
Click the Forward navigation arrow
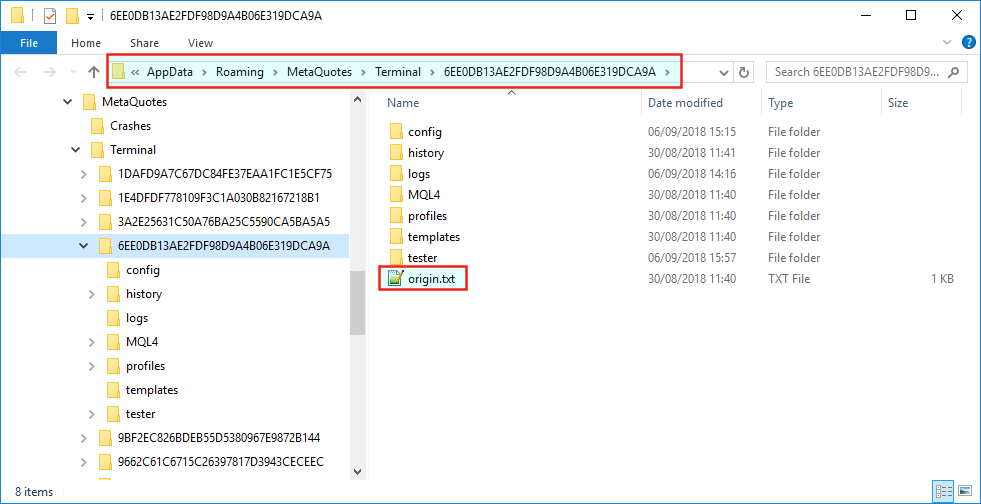(x=49, y=72)
